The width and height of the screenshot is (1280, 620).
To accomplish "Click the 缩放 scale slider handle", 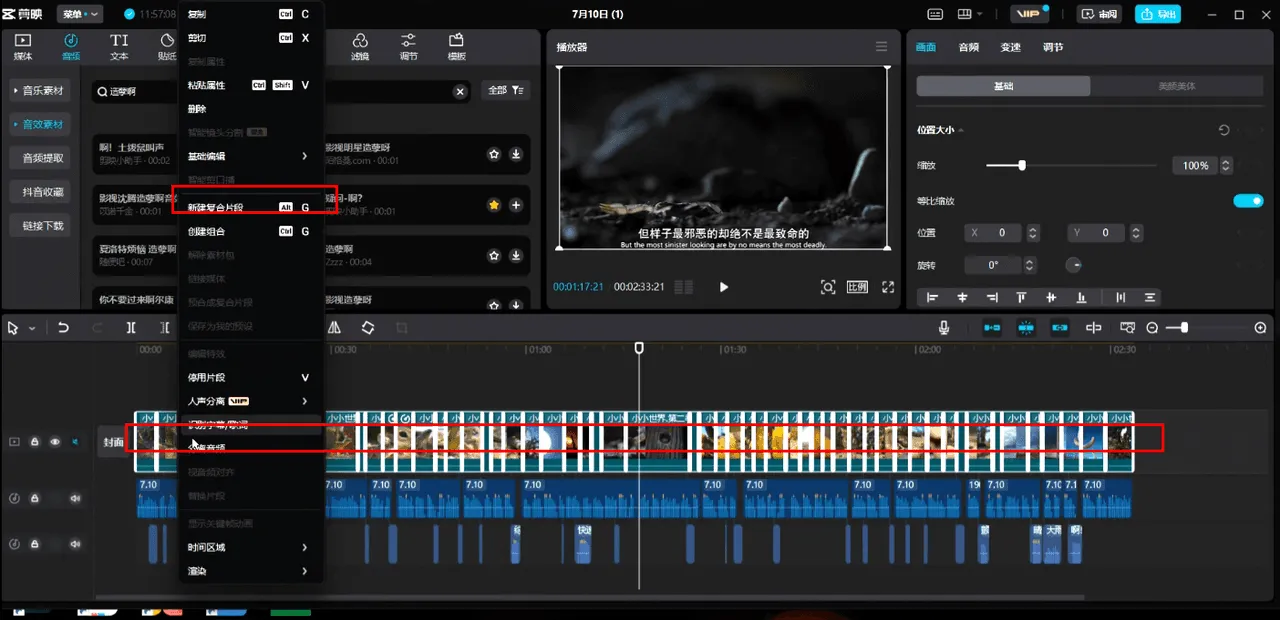I will pos(1021,165).
